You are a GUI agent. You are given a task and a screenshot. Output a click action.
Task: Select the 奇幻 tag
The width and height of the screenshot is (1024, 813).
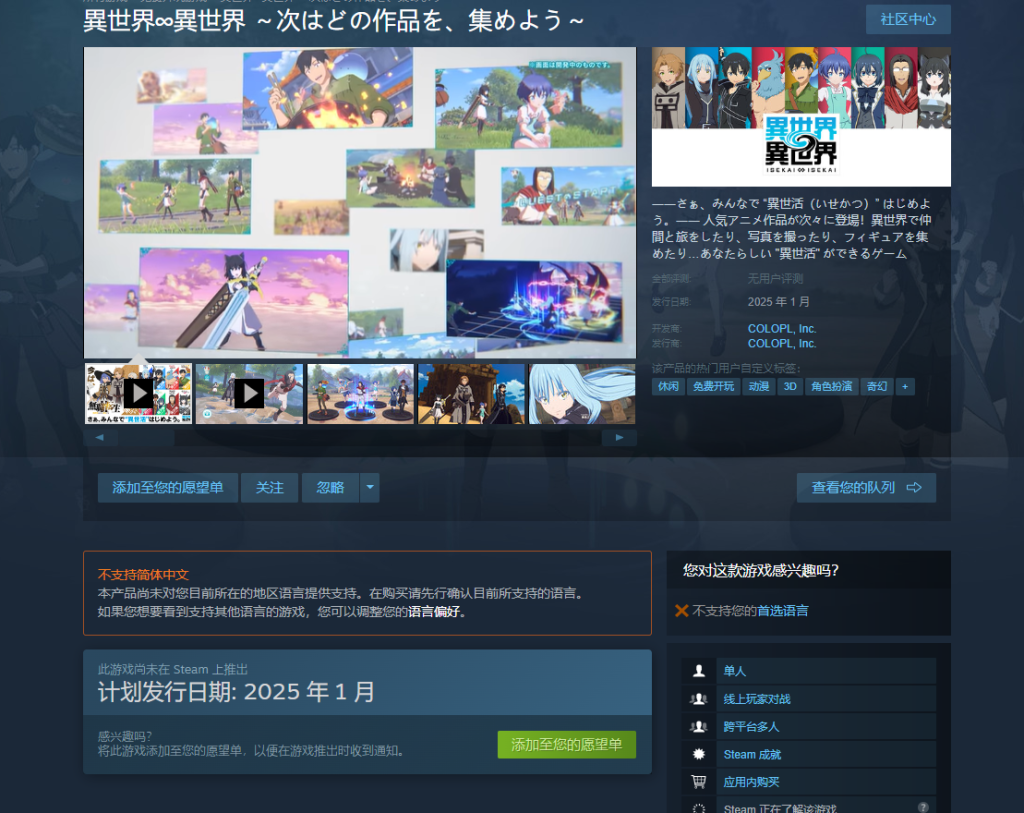click(x=876, y=387)
